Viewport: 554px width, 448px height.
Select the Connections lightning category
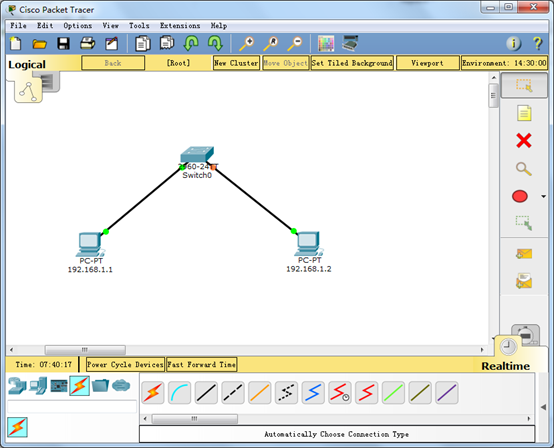79,385
